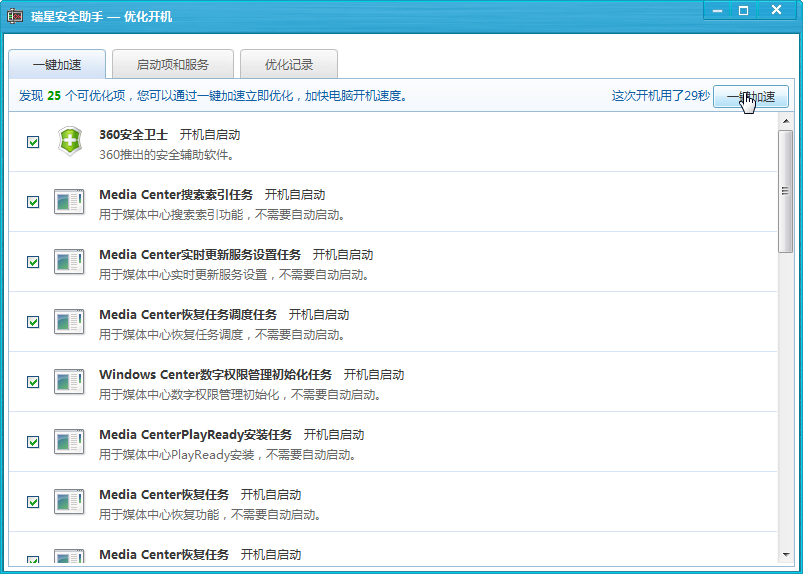Uncheck the Media Center恢复任务调度任务 checkbox
The height and width of the screenshot is (574, 803).
33,322
